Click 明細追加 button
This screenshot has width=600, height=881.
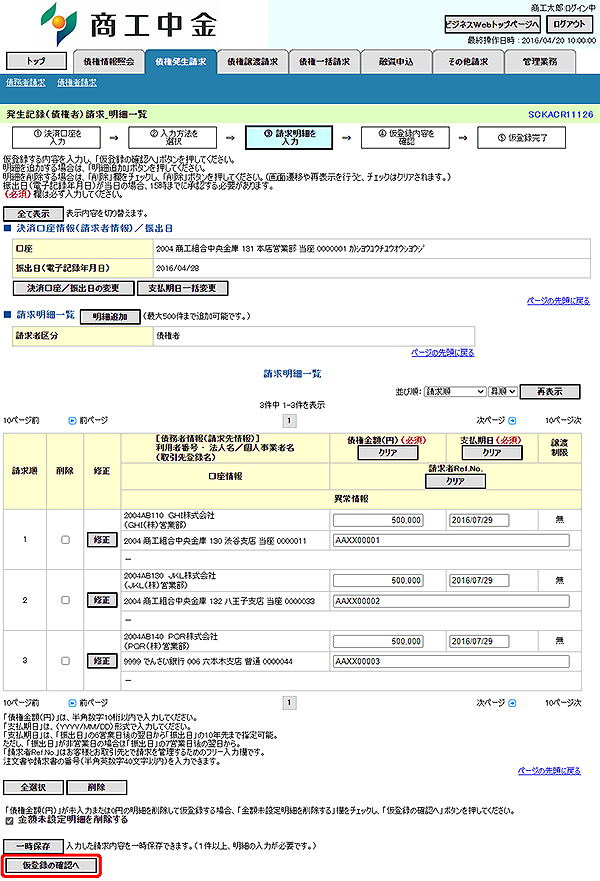tap(110, 317)
